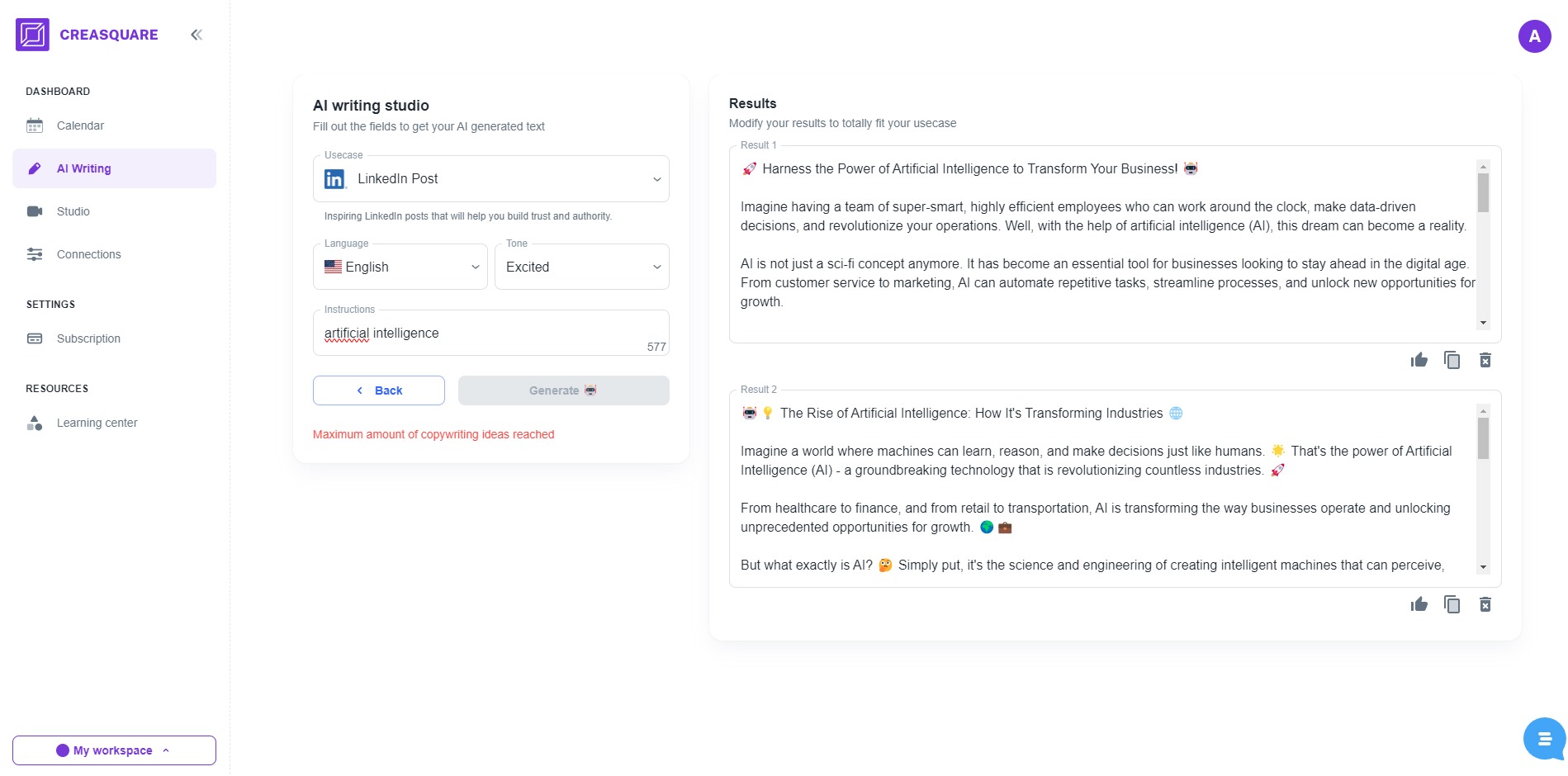Open the Usecase LinkedIn Post dropdown
Image resolution: width=1568 pixels, height=776 pixels.
click(490, 178)
